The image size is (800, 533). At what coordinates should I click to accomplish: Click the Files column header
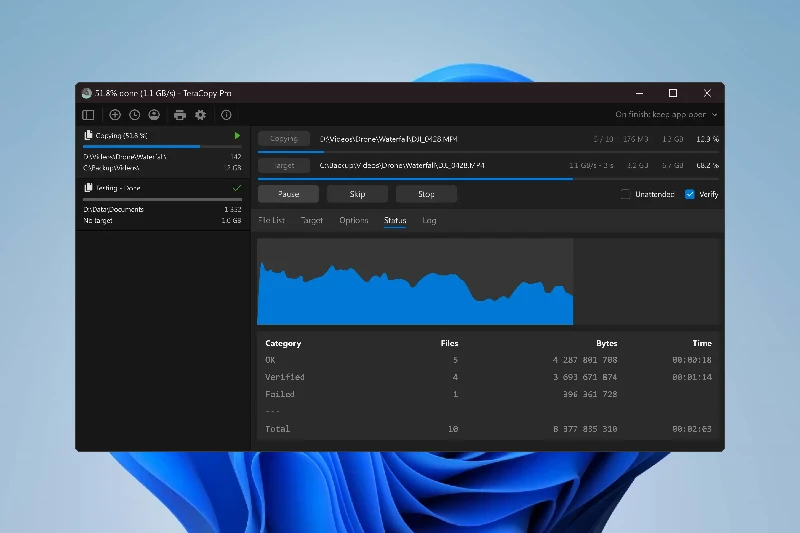449,344
